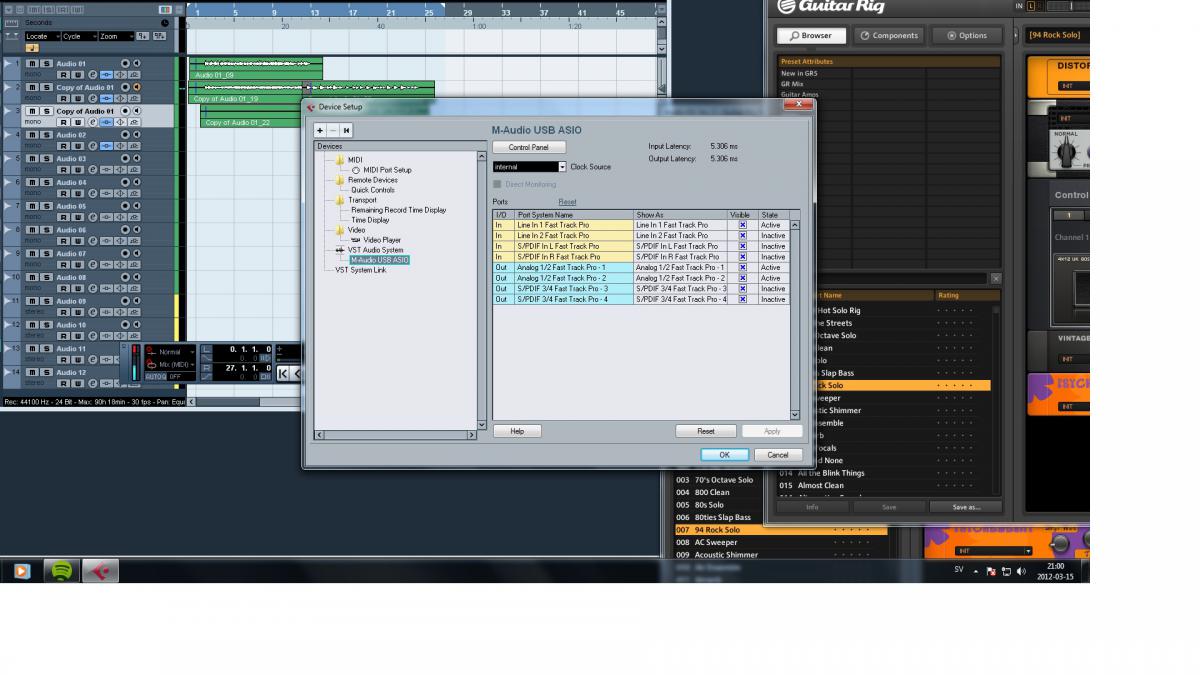1200x675 pixels.
Task: Switch to Guitar Rig Browser tab
Action: [x=811, y=35]
